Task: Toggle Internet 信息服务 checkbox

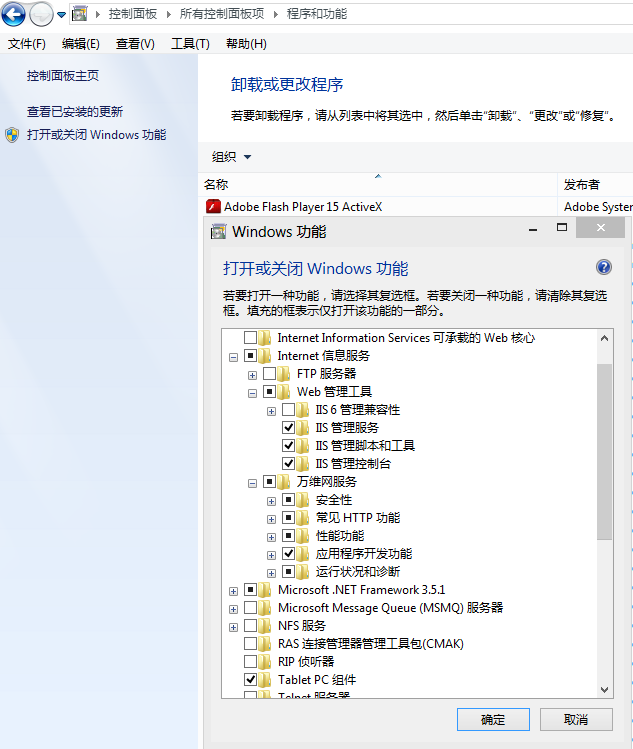Action: 250,355
